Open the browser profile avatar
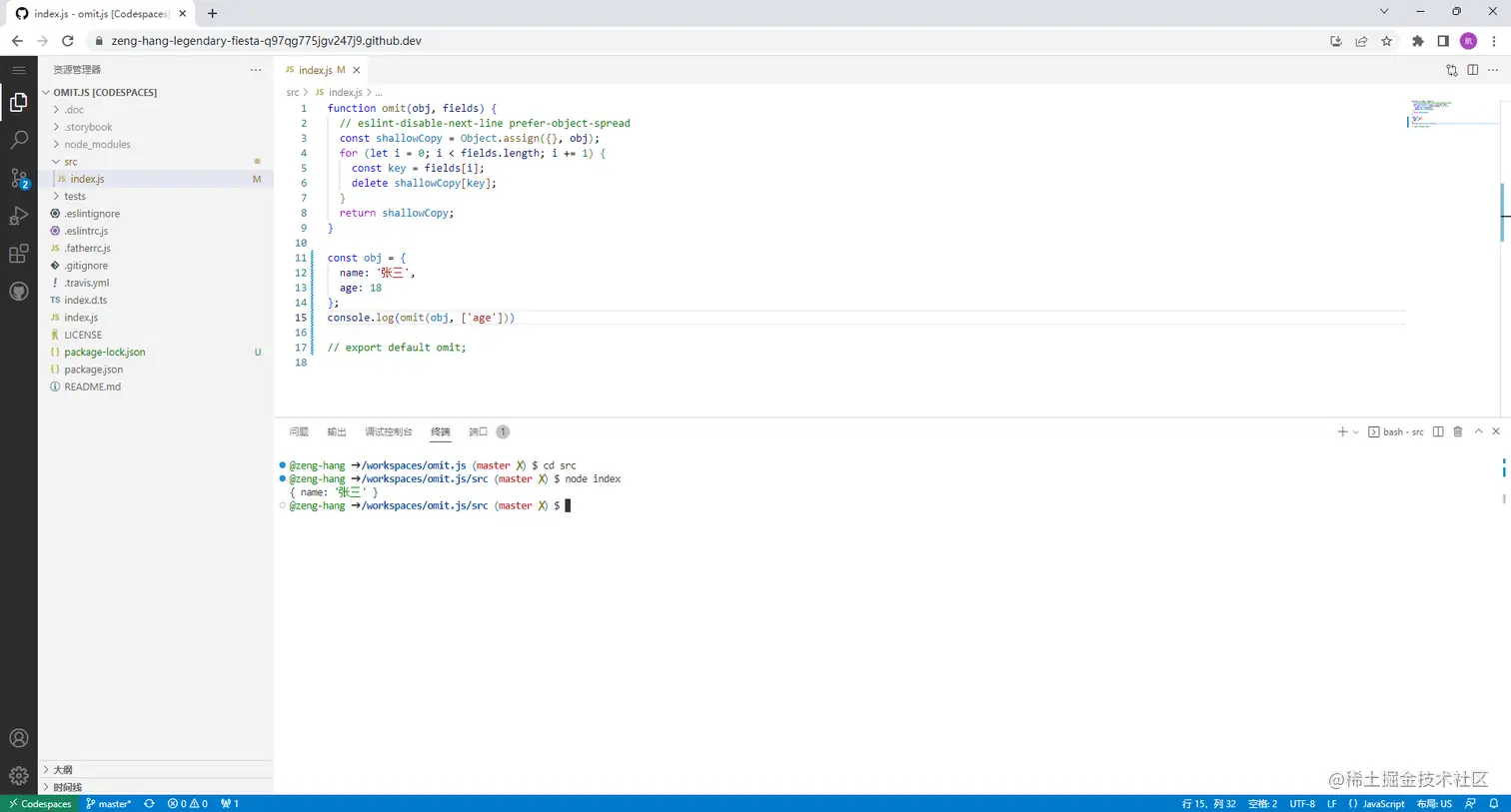1511x812 pixels. click(x=1468, y=41)
